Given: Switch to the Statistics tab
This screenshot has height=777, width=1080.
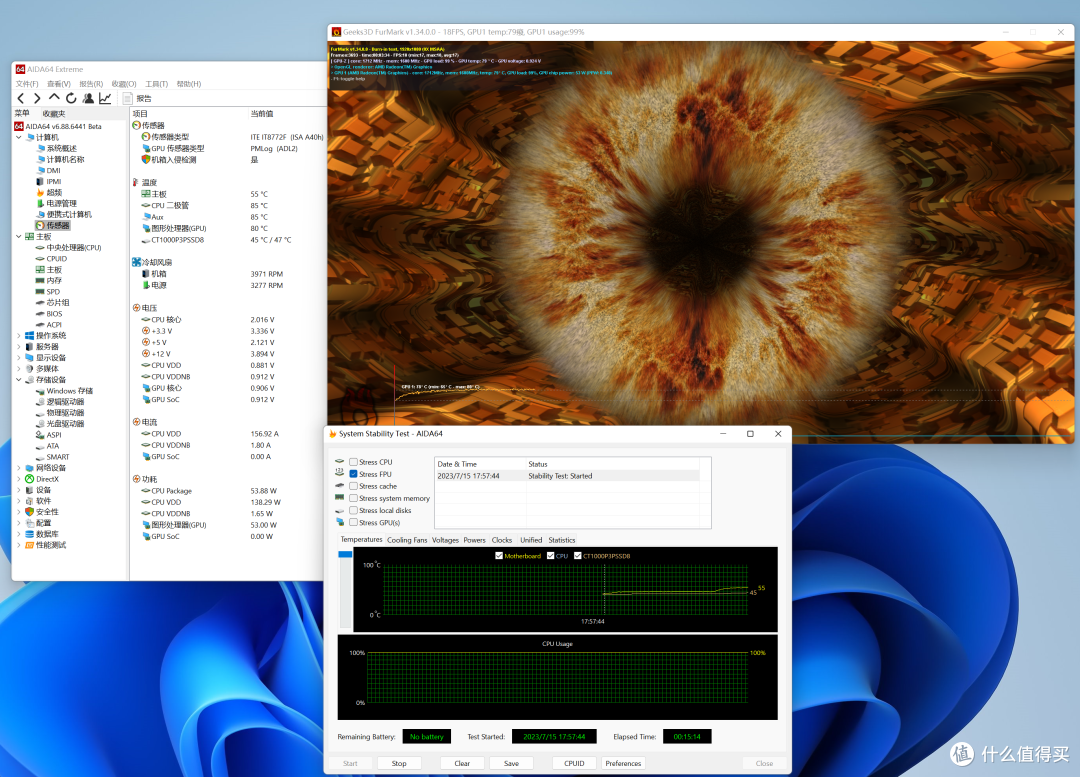Looking at the screenshot, I should 561,540.
